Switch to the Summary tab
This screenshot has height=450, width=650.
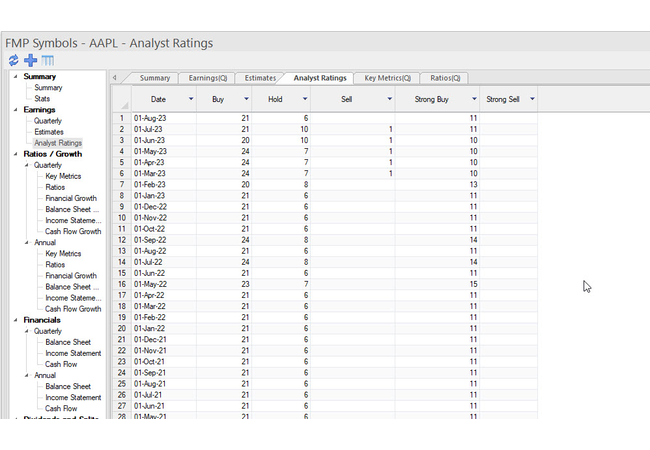click(155, 78)
